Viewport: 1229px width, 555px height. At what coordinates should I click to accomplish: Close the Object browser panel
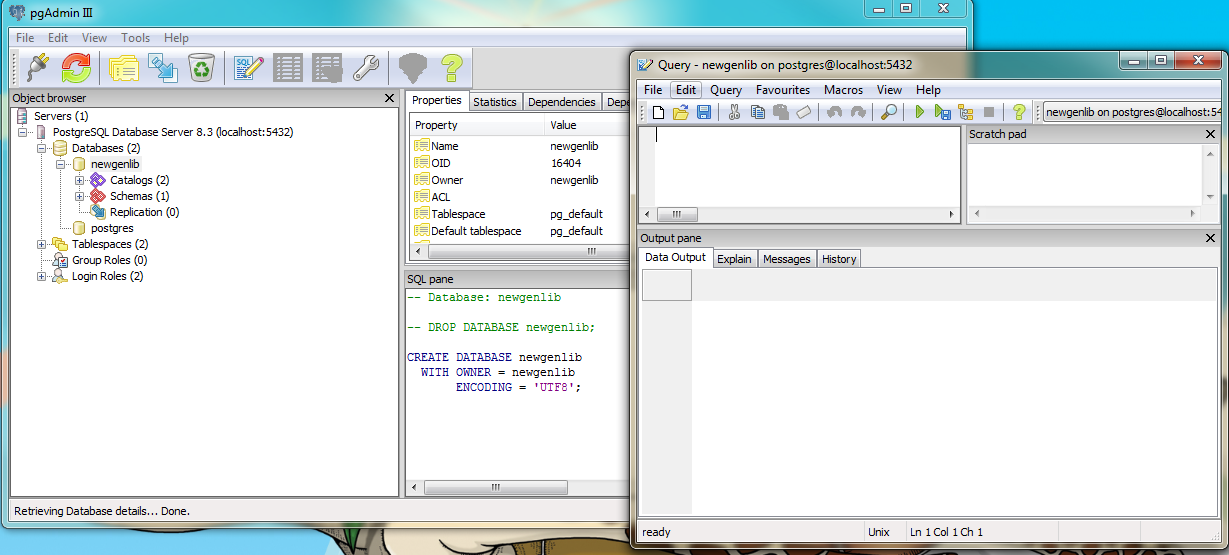[389, 98]
